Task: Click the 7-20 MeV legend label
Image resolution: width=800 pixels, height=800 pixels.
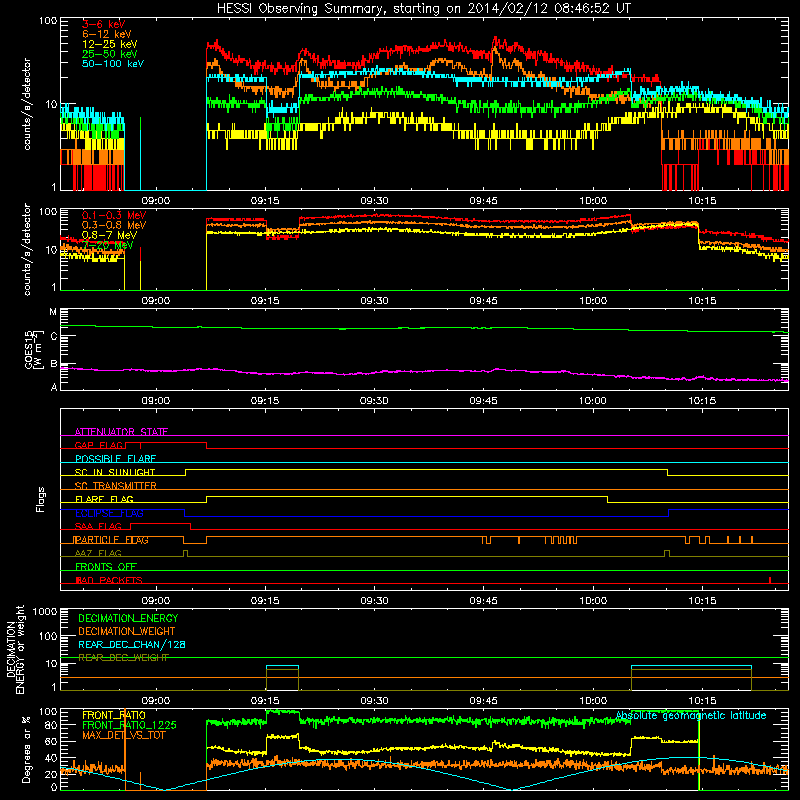Action: pos(108,245)
